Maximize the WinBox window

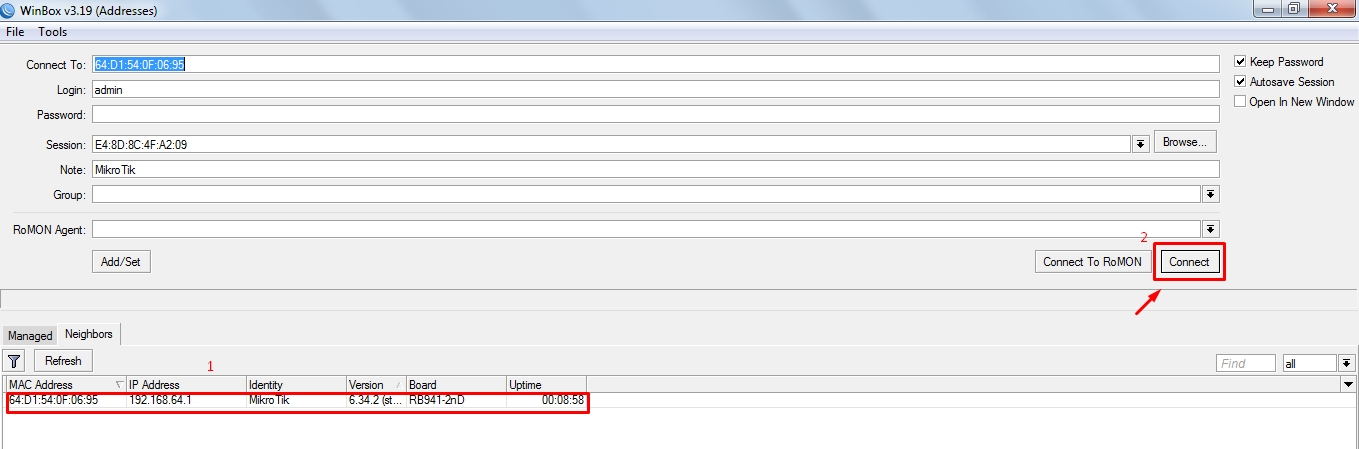pos(1293,8)
